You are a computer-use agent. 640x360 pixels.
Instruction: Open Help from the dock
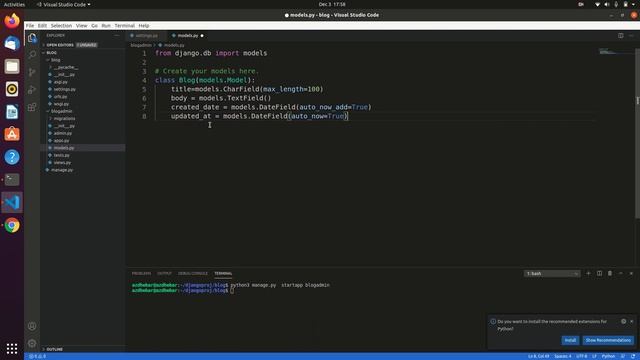pos(12,157)
